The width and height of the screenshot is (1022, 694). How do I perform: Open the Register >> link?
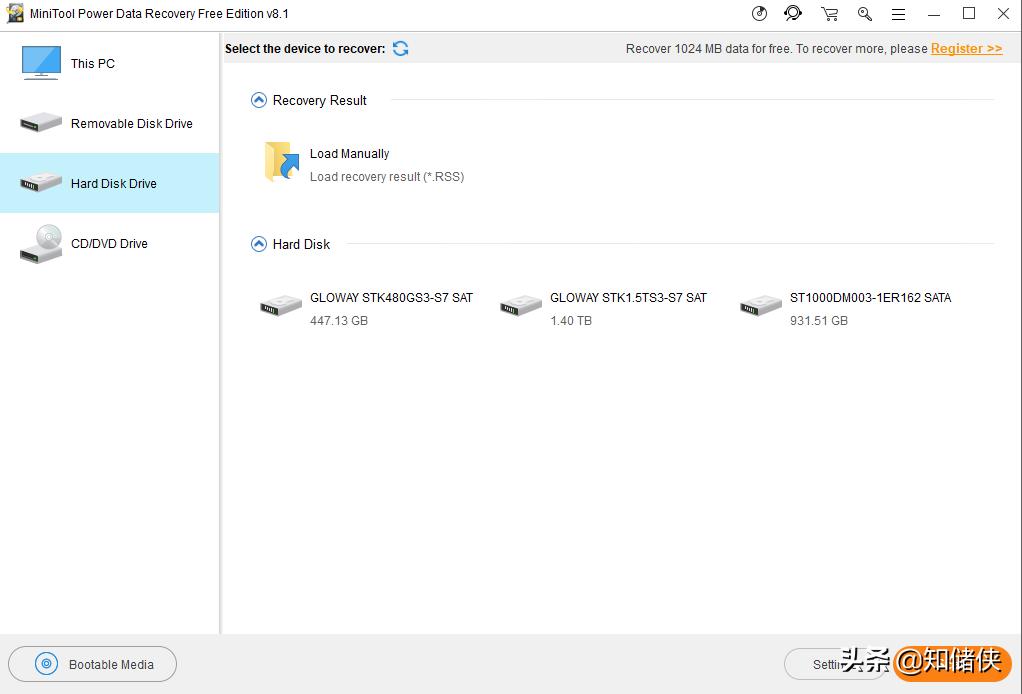[x=967, y=49]
